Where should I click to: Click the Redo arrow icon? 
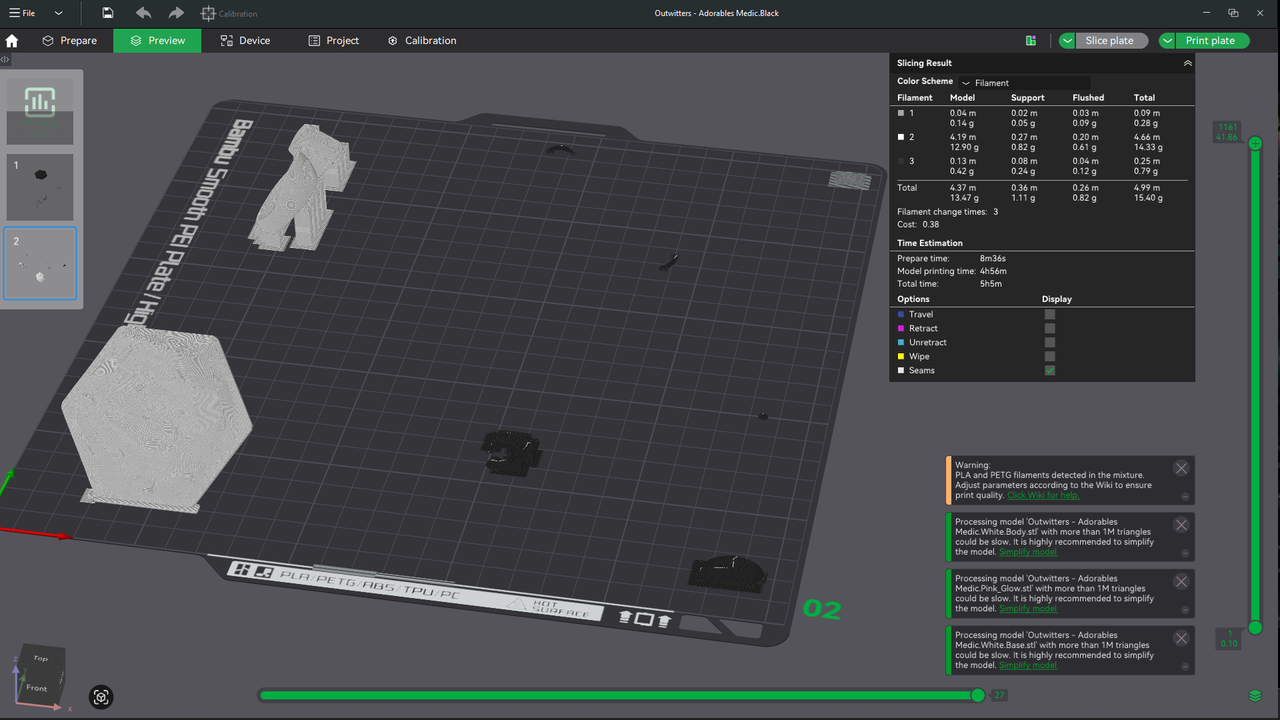click(x=176, y=13)
